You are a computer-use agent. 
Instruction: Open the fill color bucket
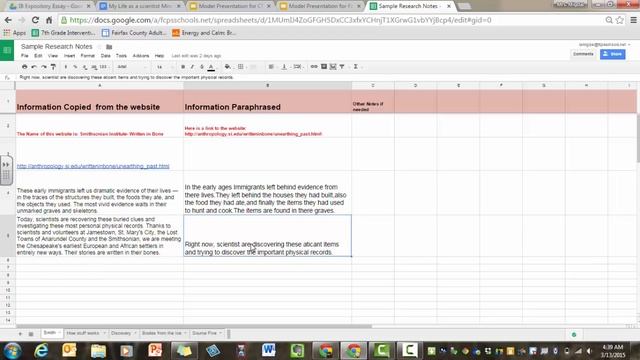[228, 67]
